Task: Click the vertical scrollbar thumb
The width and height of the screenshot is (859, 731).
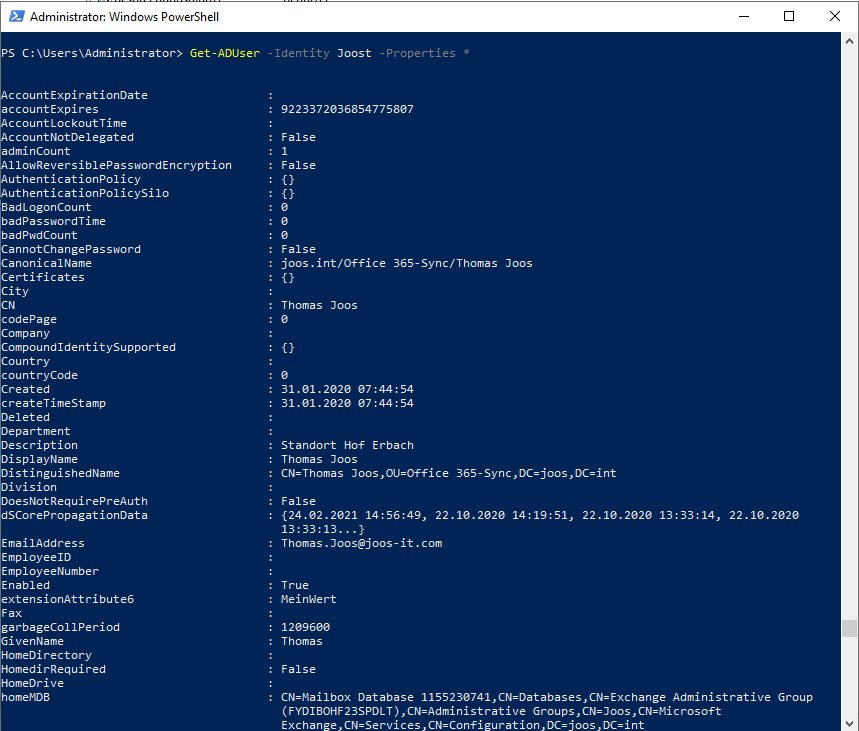Action: click(849, 629)
